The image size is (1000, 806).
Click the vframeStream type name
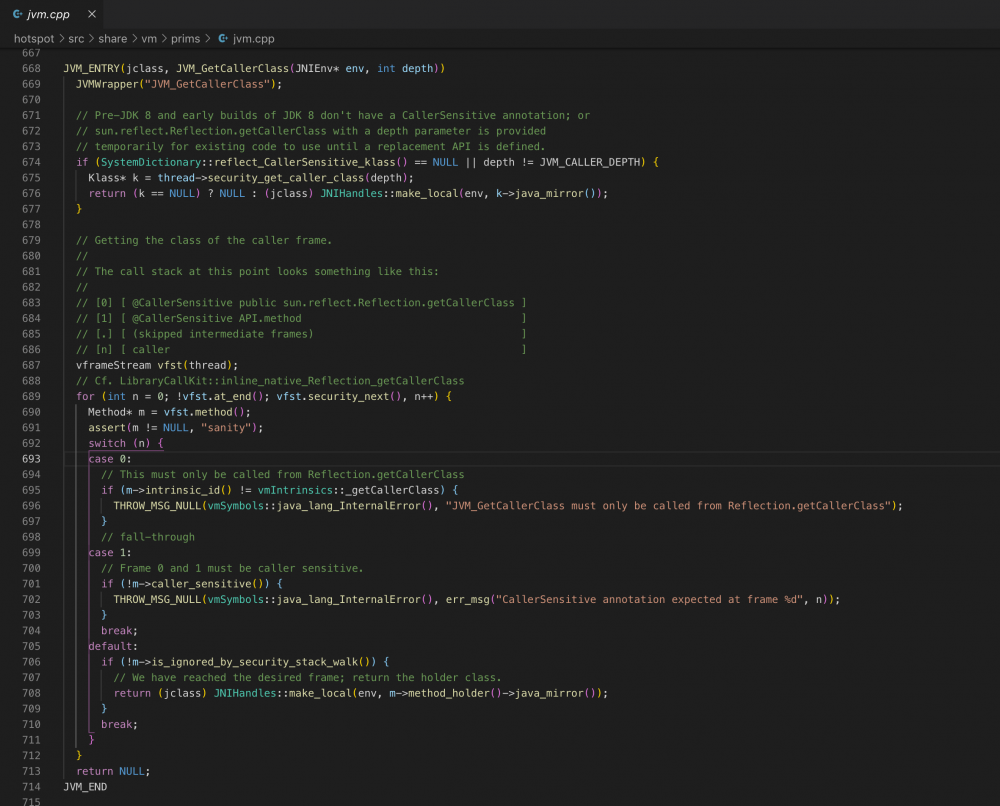pyautogui.click(x=113, y=365)
